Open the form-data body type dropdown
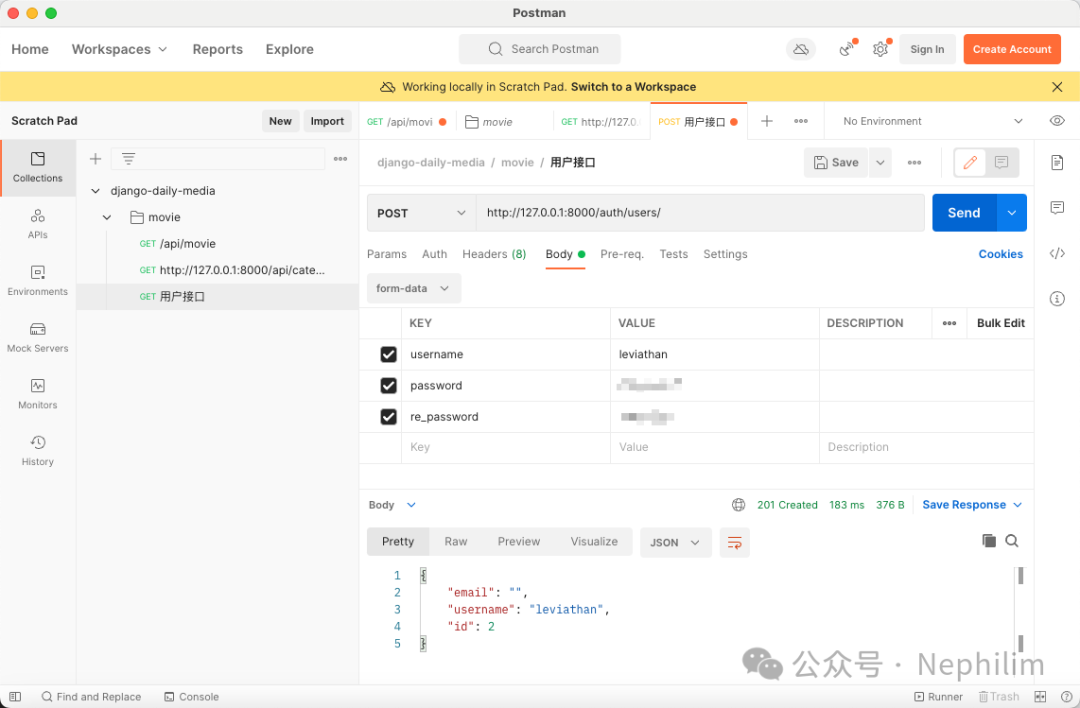This screenshot has width=1080, height=708. click(x=413, y=289)
